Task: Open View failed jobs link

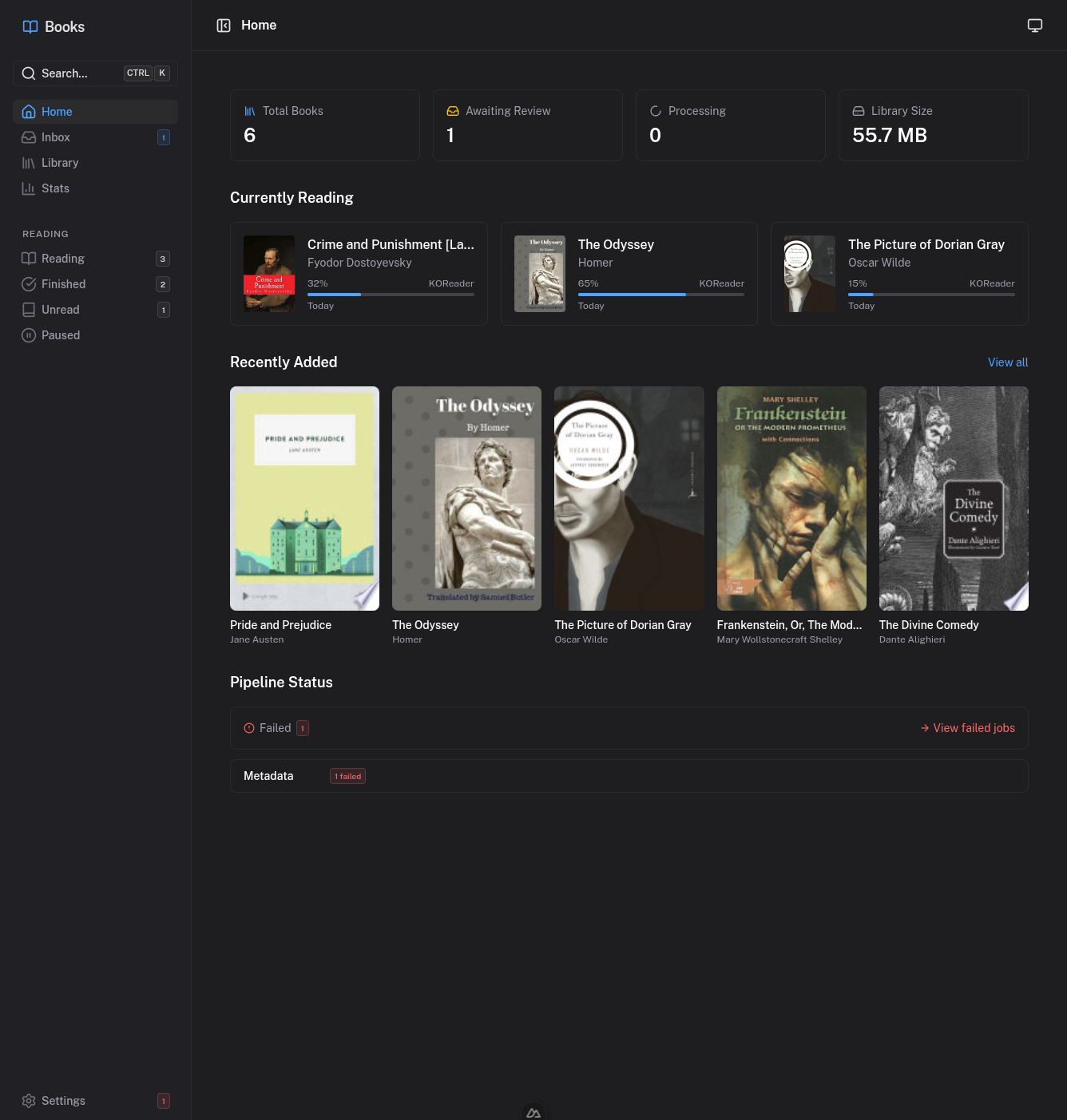Action: [967, 728]
